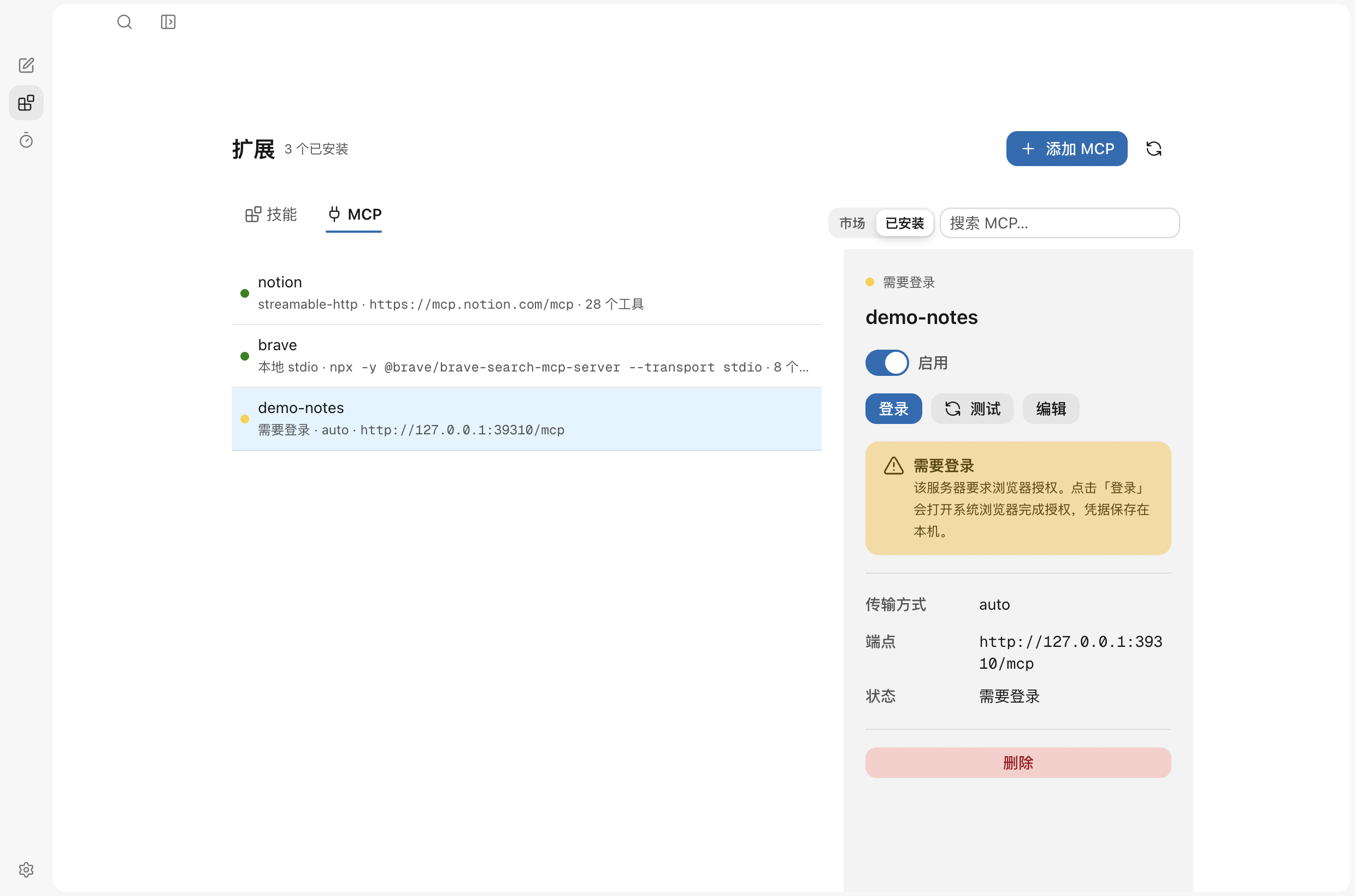Click the 需要登录 title in the yellow notice

[x=943, y=465]
